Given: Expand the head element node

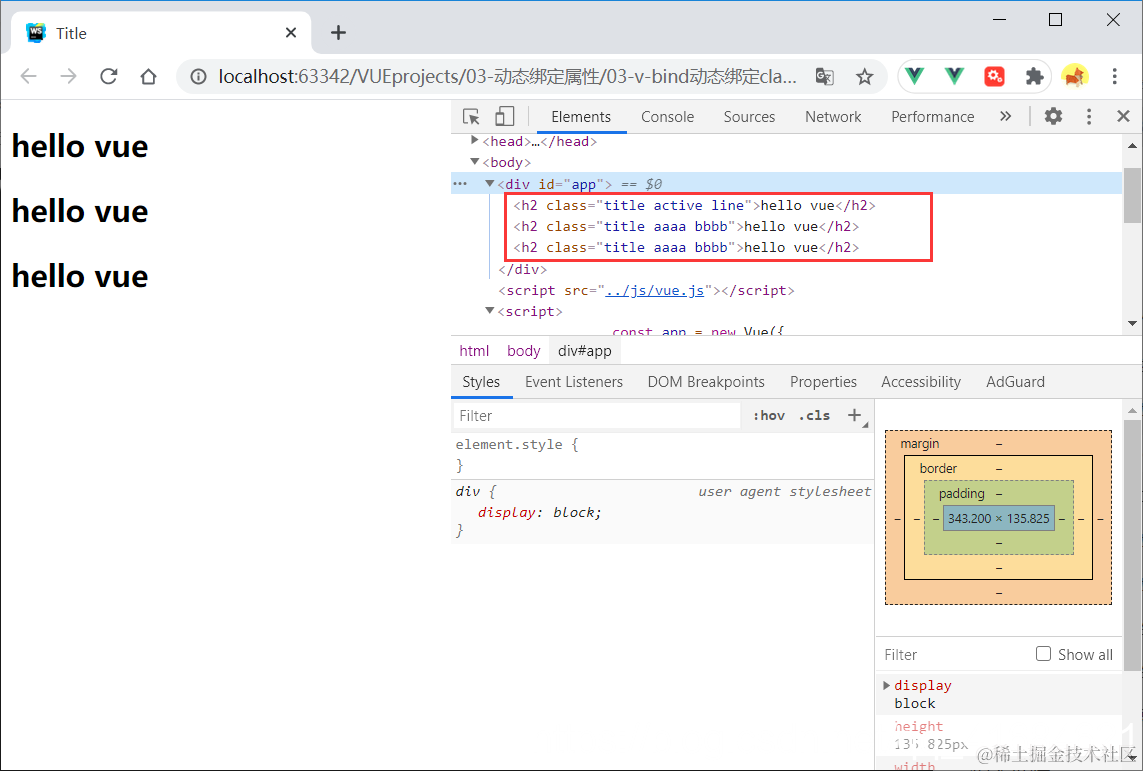Looking at the screenshot, I should 475,140.
